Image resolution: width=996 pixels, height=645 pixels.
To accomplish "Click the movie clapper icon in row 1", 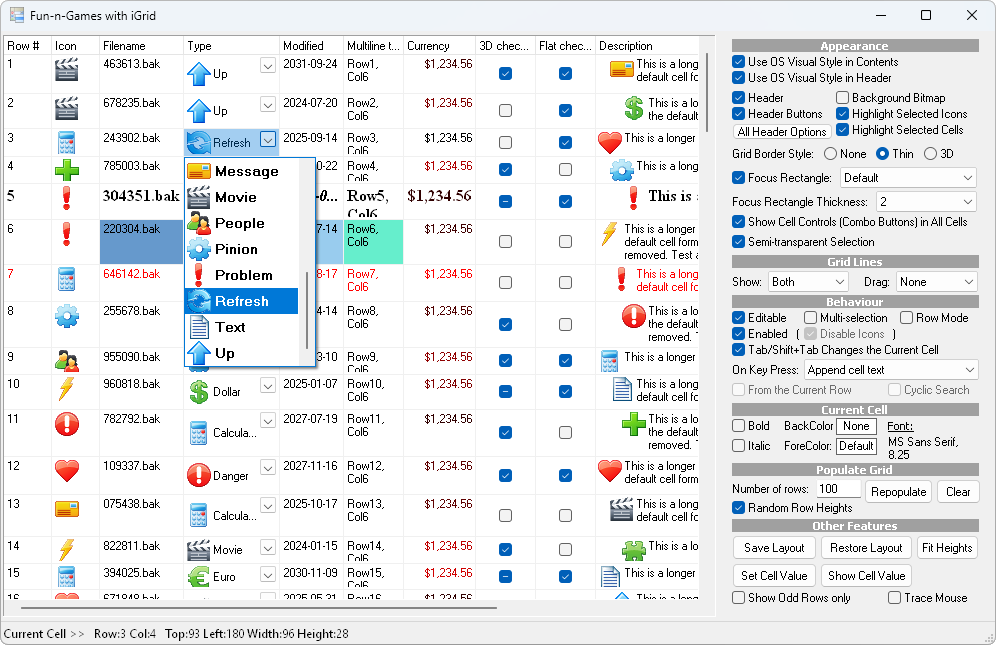I will coord(66,71).
